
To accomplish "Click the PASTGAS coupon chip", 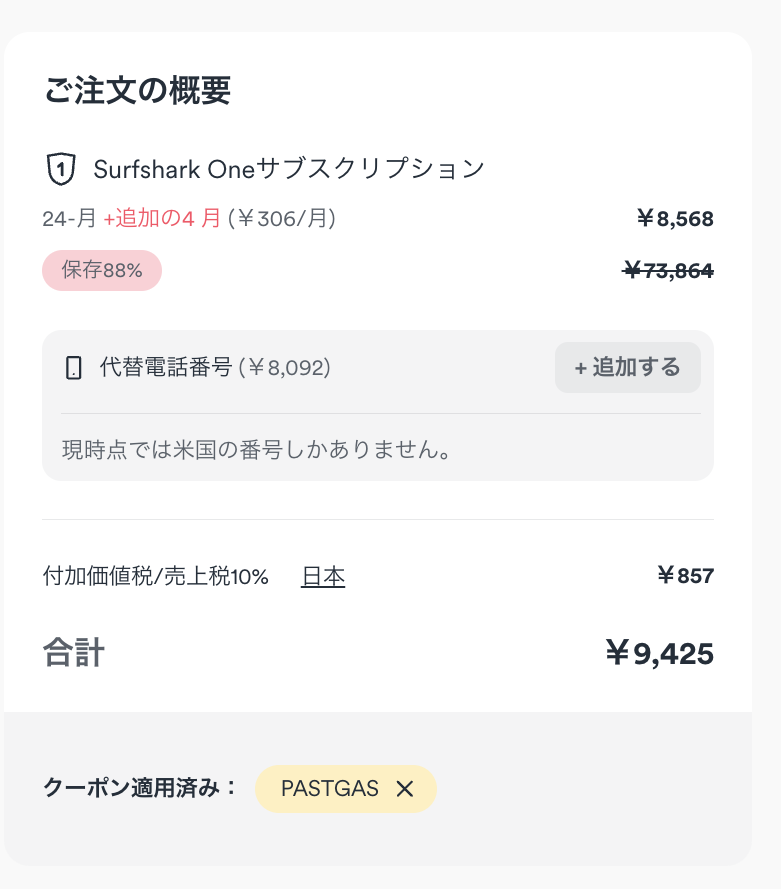I will 330,789.
